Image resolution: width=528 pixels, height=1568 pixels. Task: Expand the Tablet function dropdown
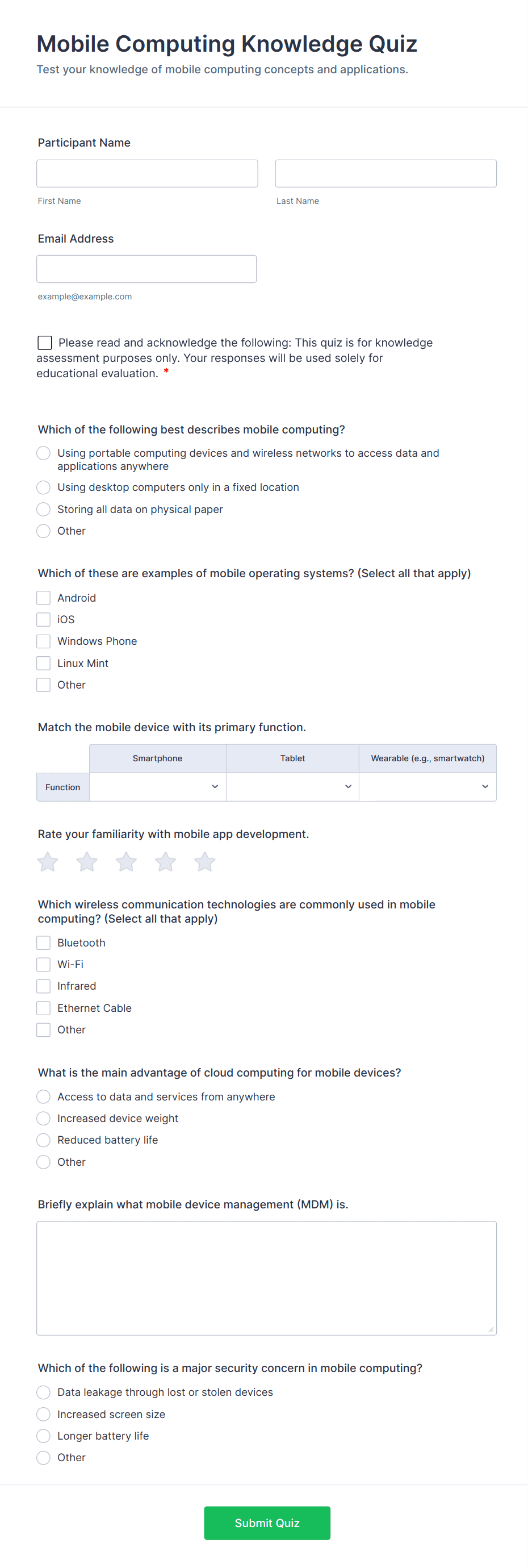[292, 786]
